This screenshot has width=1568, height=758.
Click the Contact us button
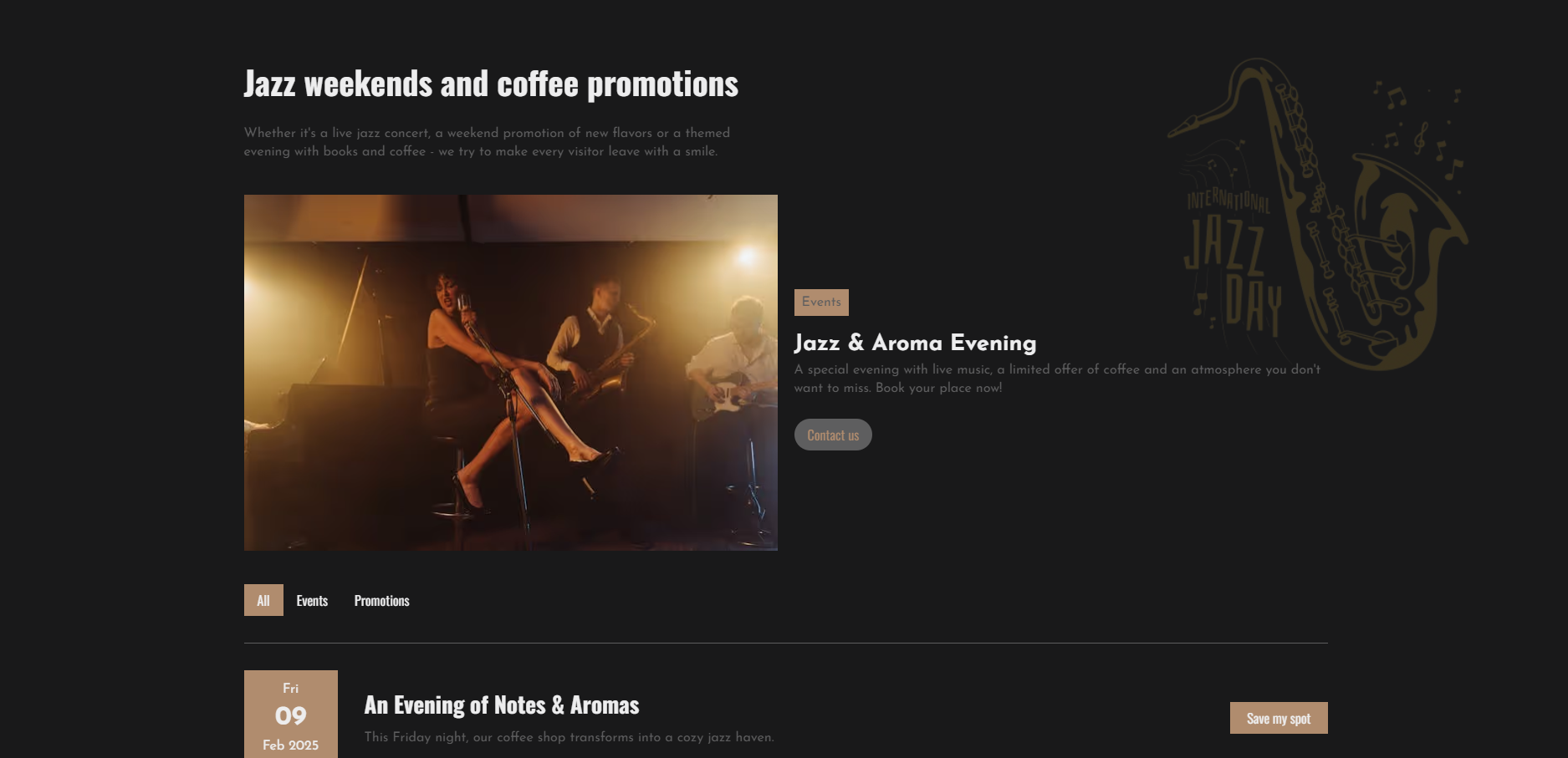pyautogui.click(x=833, y=435)
